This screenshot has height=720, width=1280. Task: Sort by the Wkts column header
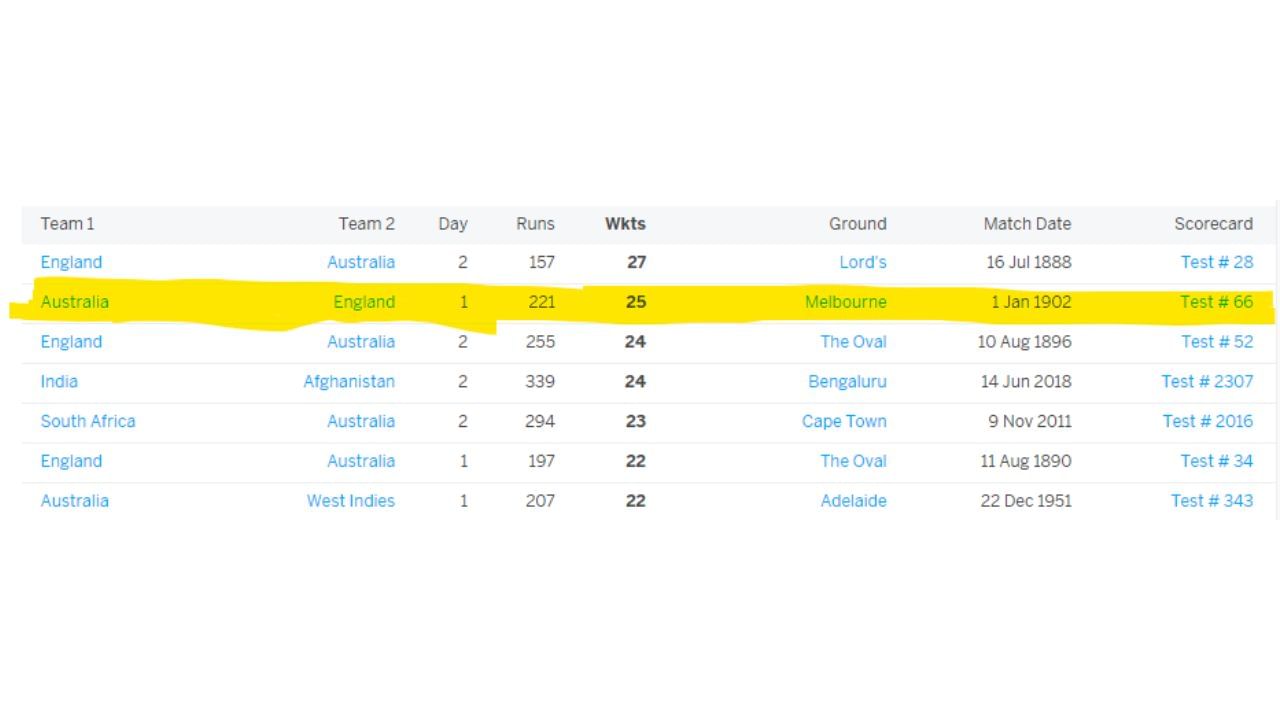pyautogui.click(x=625, y=224)
